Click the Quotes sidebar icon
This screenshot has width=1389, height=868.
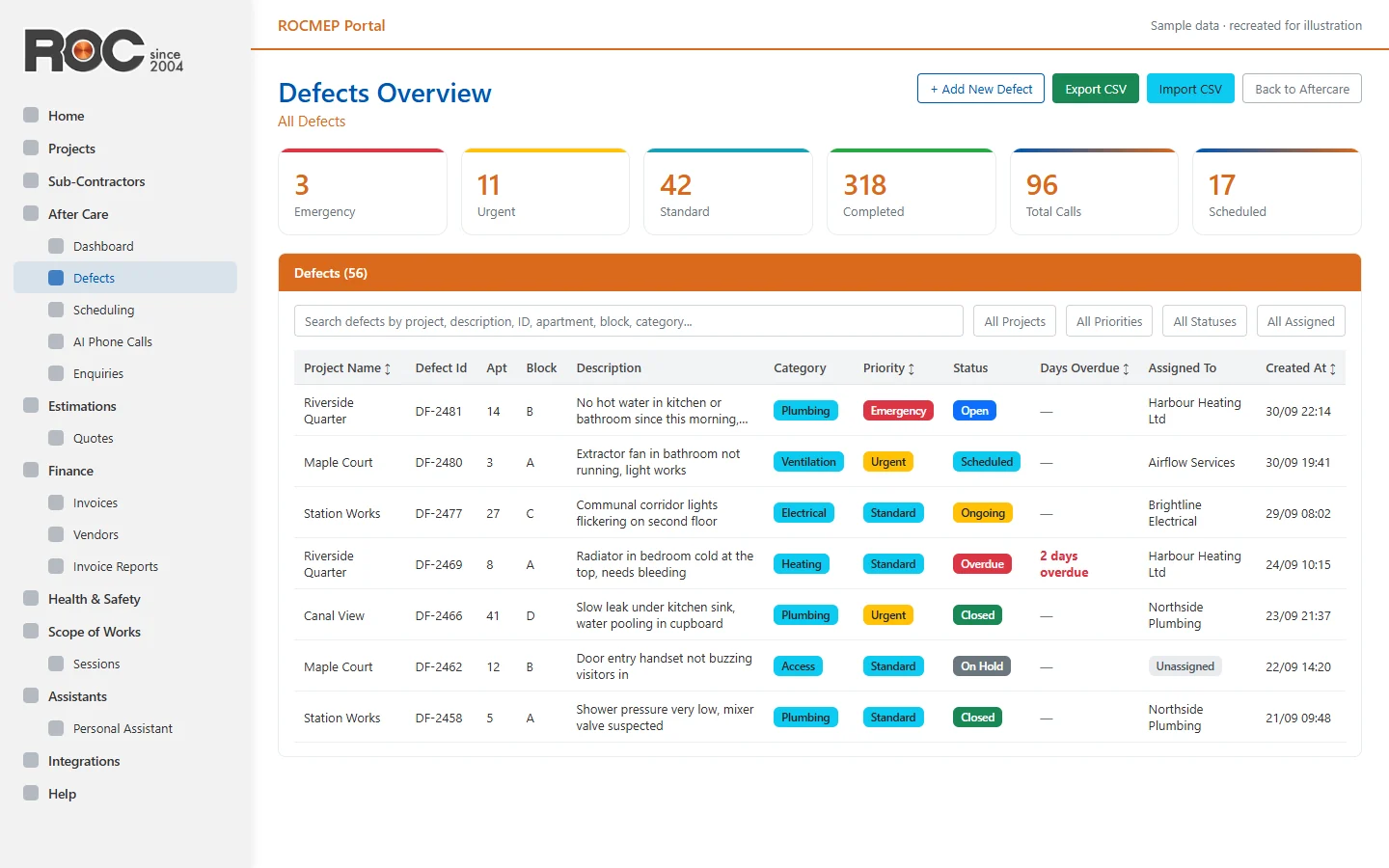(x=56, y=438)
